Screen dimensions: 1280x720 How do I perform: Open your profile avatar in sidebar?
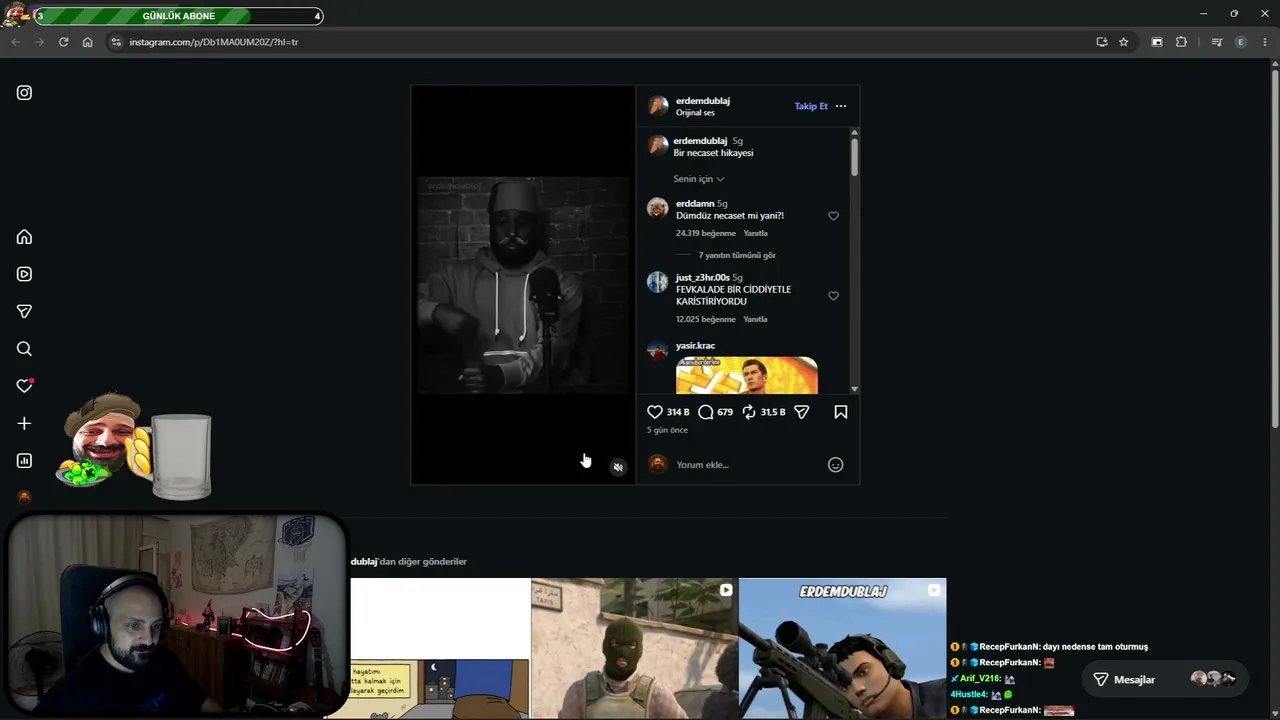[24, 497]
